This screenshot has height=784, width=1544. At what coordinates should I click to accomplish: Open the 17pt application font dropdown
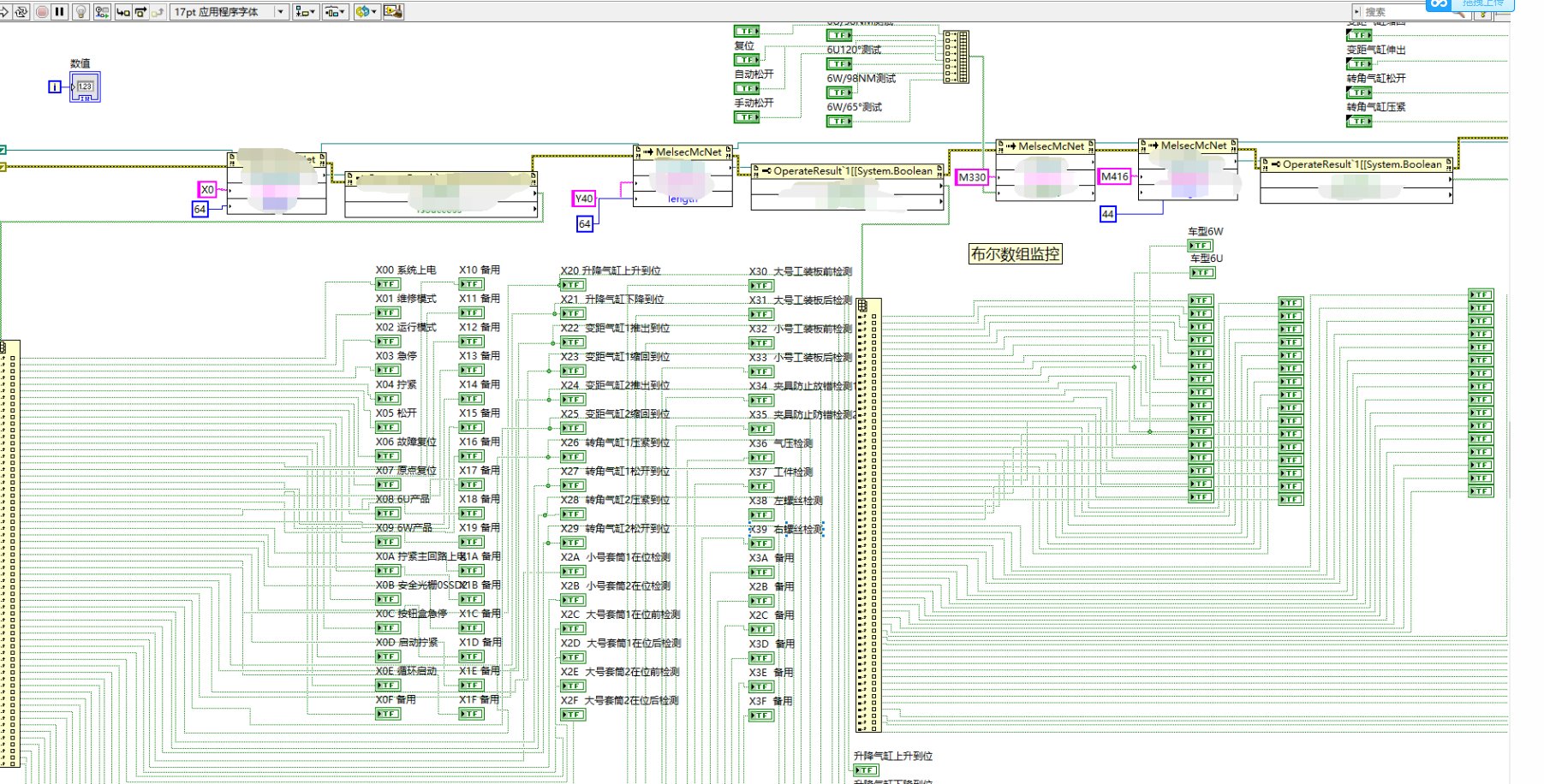[229, 12]
